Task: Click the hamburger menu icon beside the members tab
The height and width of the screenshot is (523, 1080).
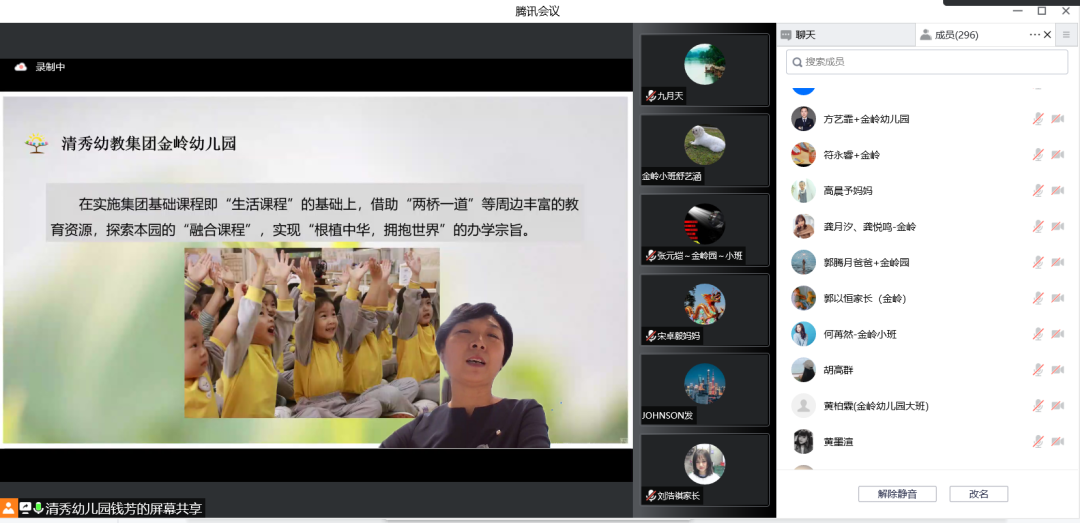Action: click(x=1066, y=35)
